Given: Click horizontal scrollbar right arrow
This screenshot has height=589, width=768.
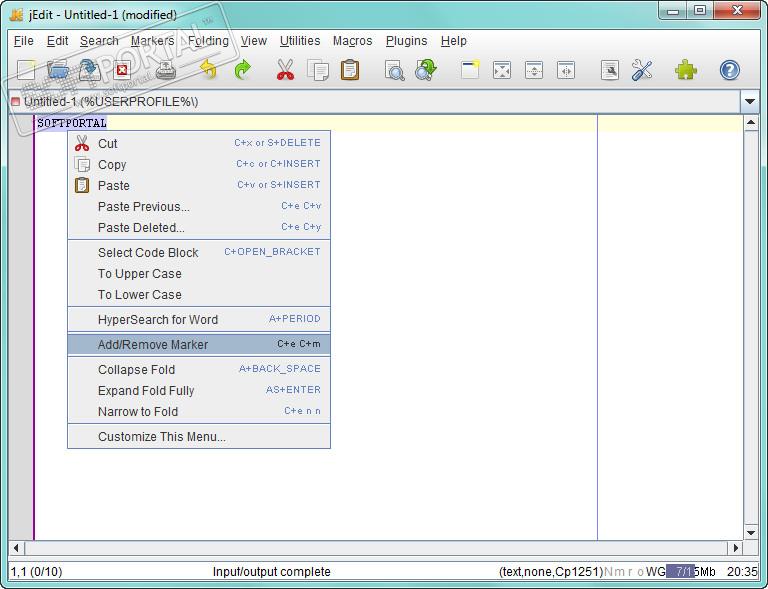Looking at the screenshot, I should click(x=736, y=548).
